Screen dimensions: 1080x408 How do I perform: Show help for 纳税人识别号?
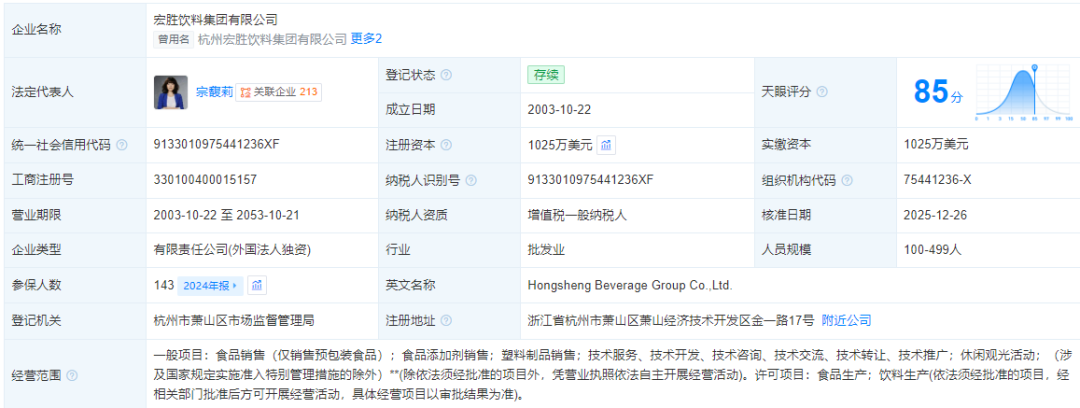click(x=471, y=181)
